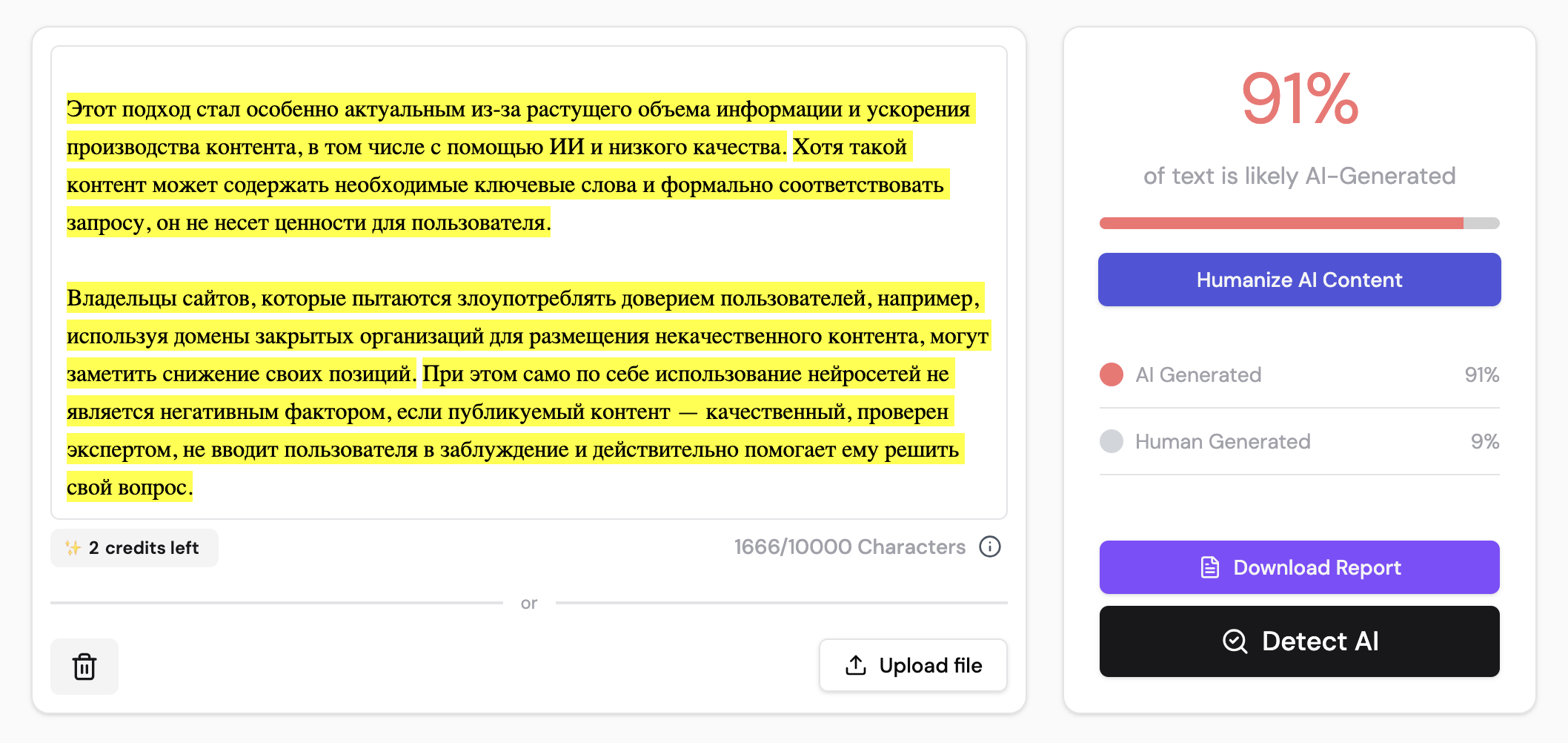Select the AI Generated 91% value
The width and height of the screenshot is (1568, 743).
1481,374
